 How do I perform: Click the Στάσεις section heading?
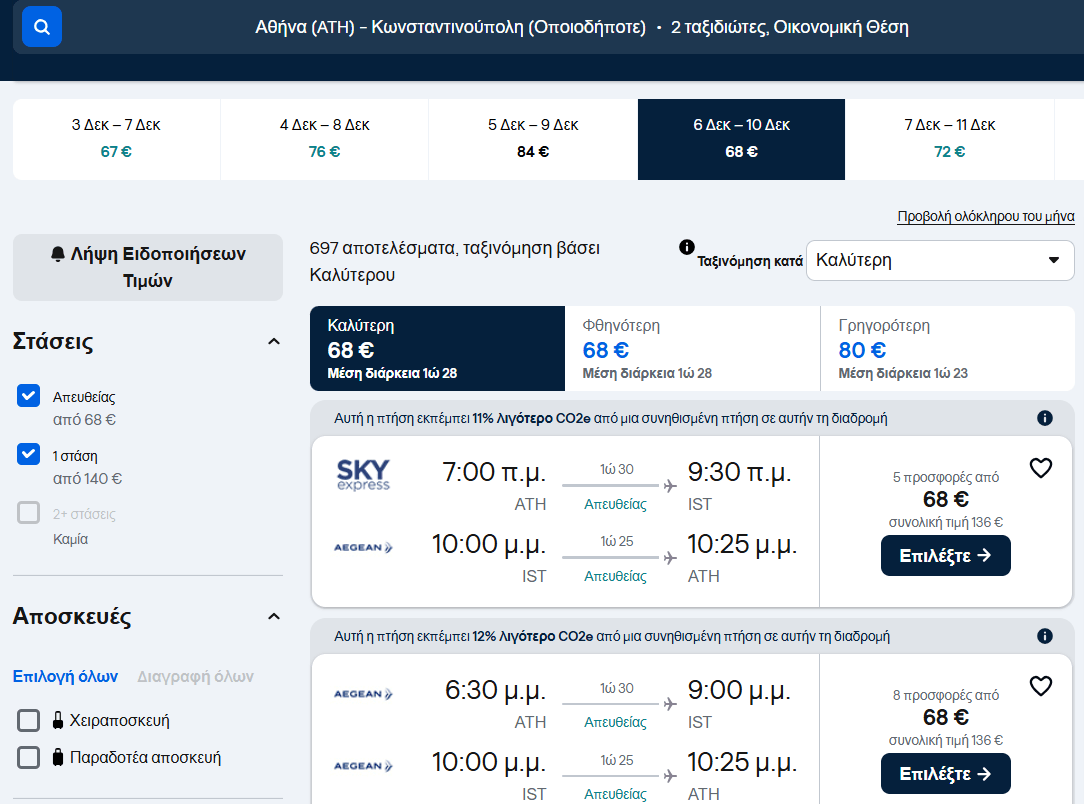(x=53, y=342)
